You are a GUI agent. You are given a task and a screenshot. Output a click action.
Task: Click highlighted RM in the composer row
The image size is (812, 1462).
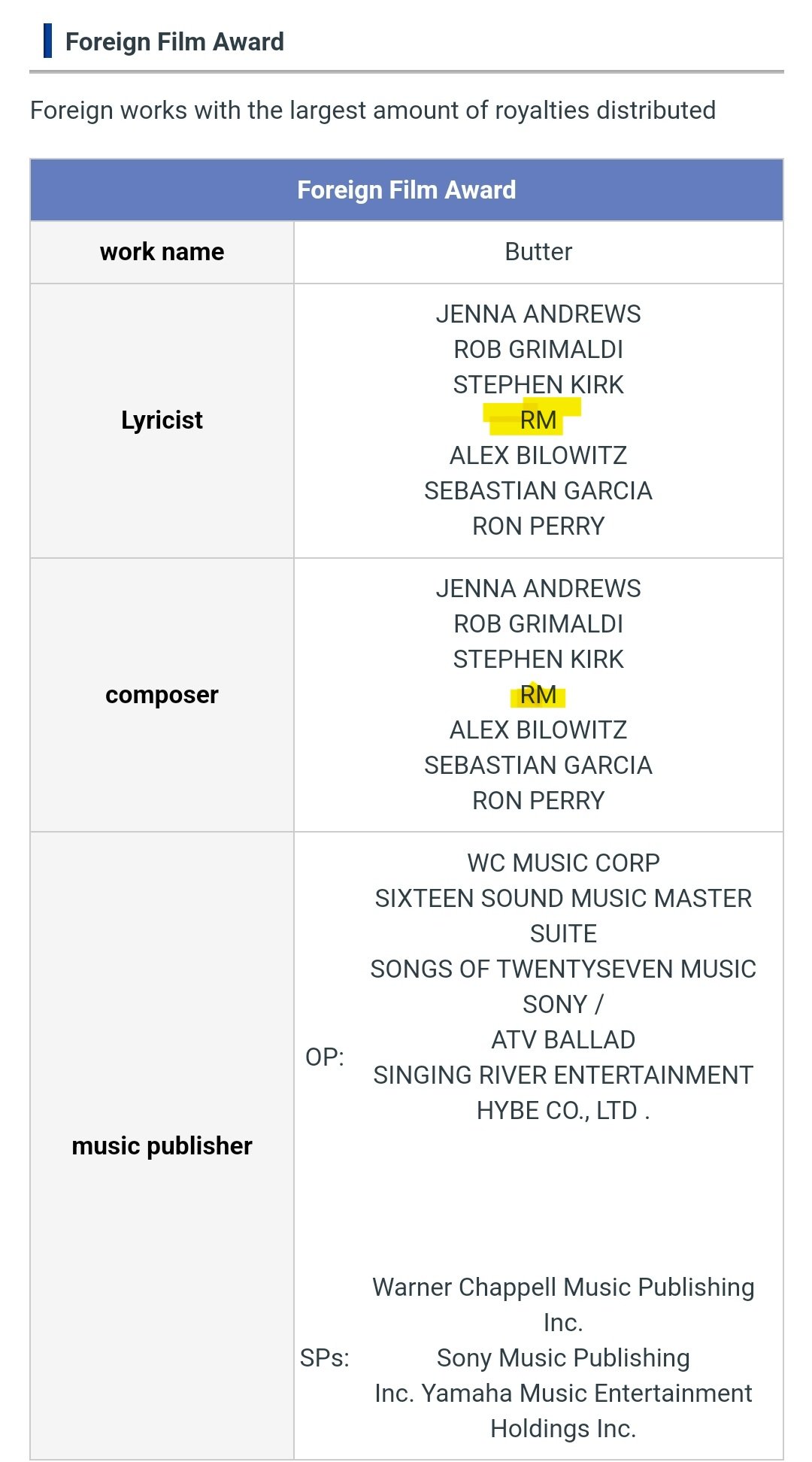pyautogui.click(x=538, y=695)
